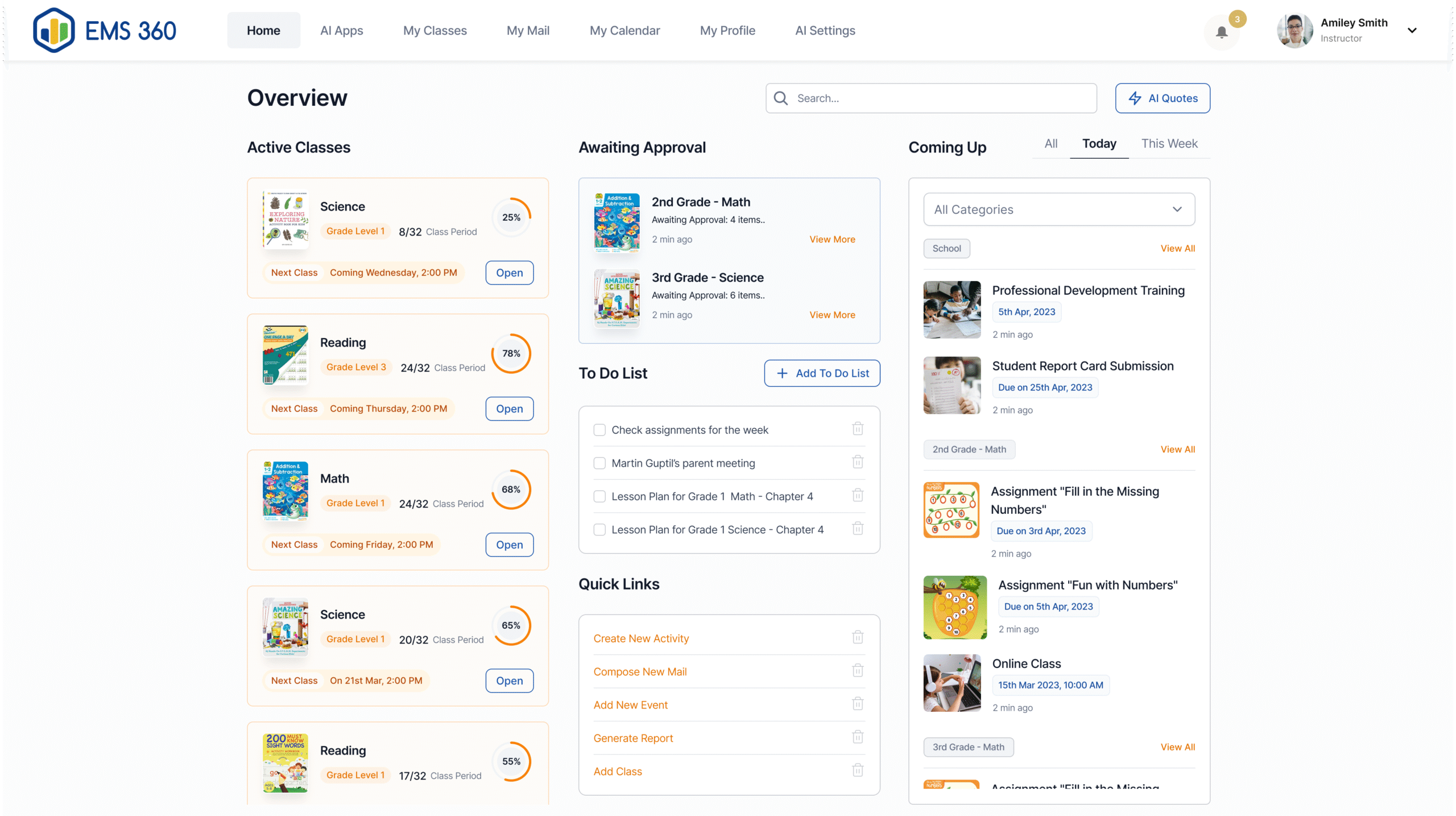Click the 'Add To Do List' button
The width and height of the screenshot is (1456, 816).
point(822,373)
